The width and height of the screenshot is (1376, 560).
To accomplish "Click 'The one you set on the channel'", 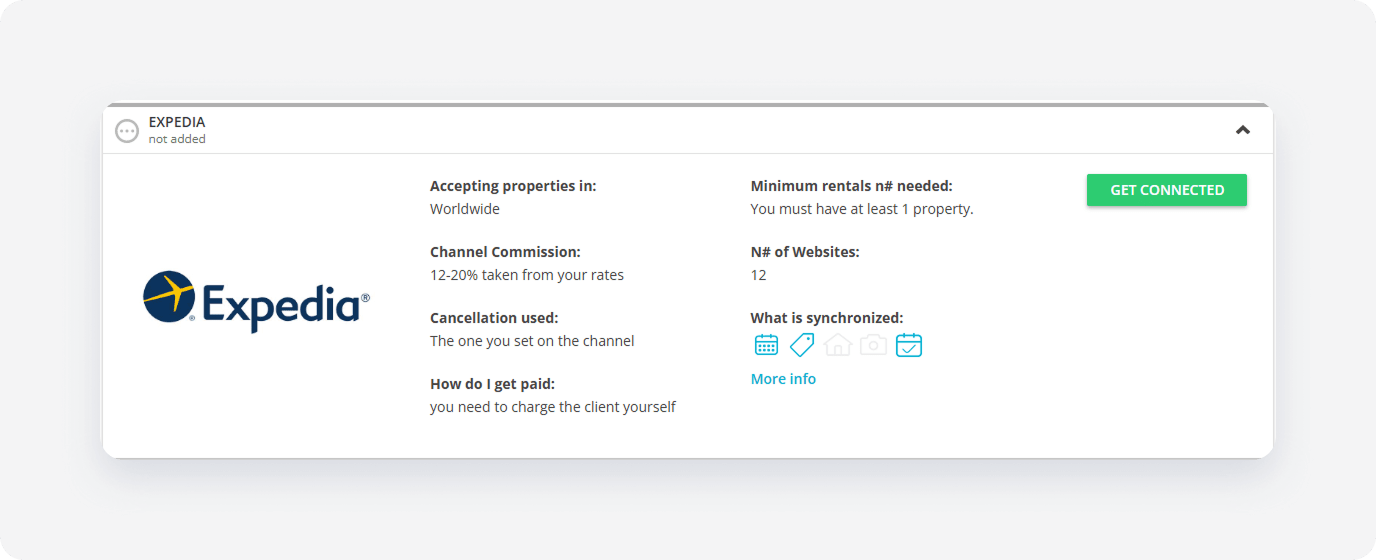I will pos(532,341).
